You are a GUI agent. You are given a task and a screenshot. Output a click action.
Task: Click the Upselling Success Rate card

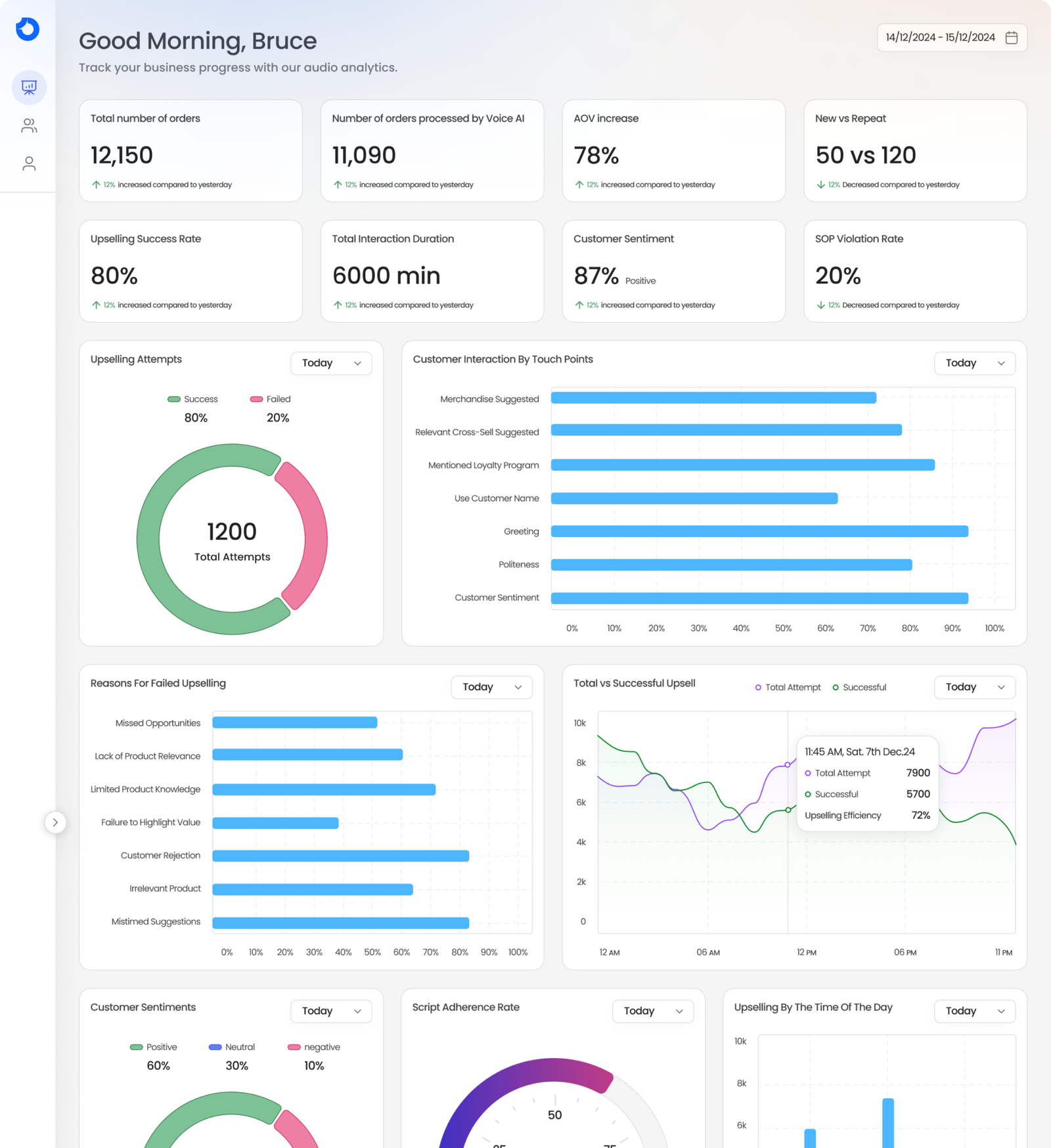click(x=190, y=271)
